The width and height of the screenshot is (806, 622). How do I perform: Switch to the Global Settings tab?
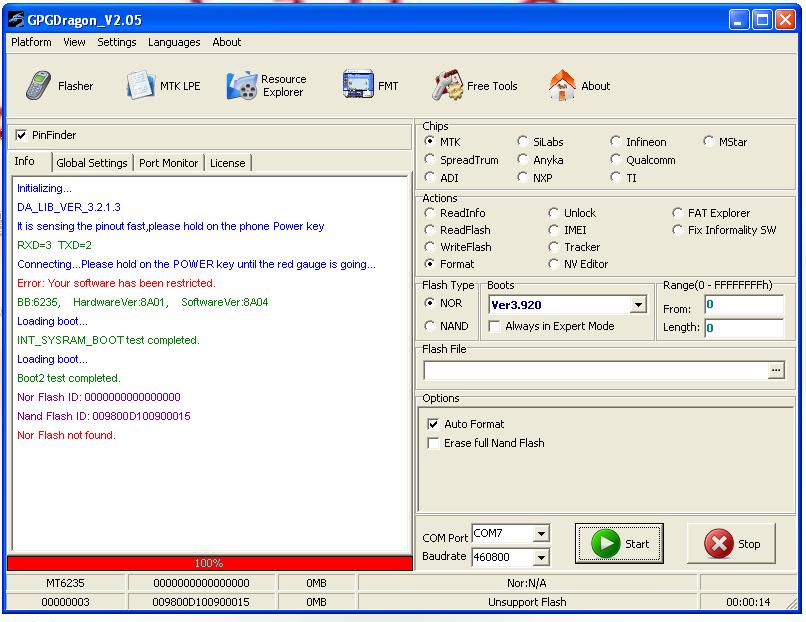(92, 163)
